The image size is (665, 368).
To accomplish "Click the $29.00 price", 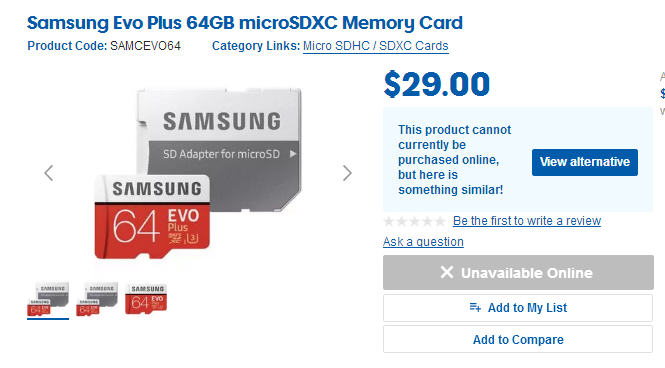I will tap(437, 84).
